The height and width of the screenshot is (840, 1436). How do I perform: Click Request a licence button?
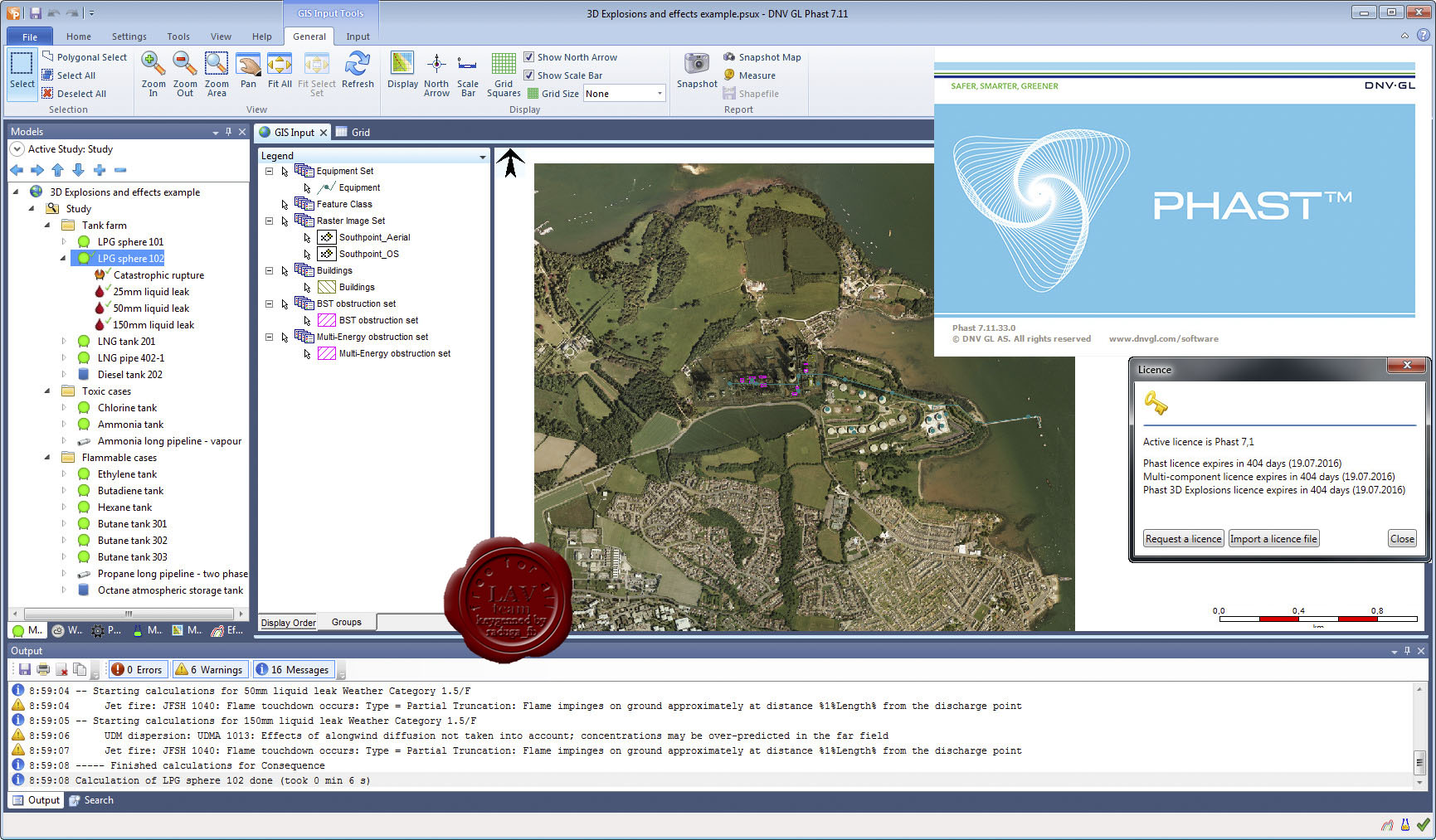click(1184, 539)
